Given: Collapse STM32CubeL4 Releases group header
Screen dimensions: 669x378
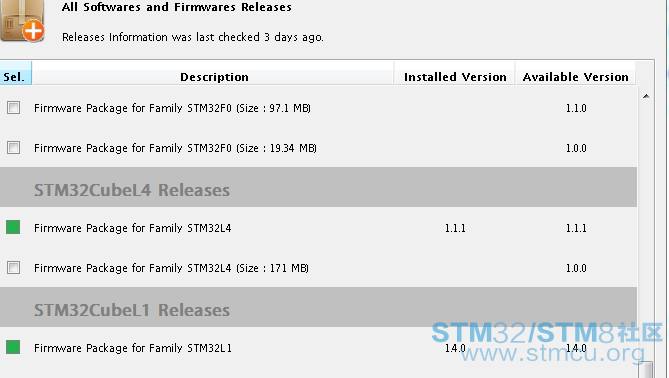Looking at the screenshot, I should (x=318, y=187).
